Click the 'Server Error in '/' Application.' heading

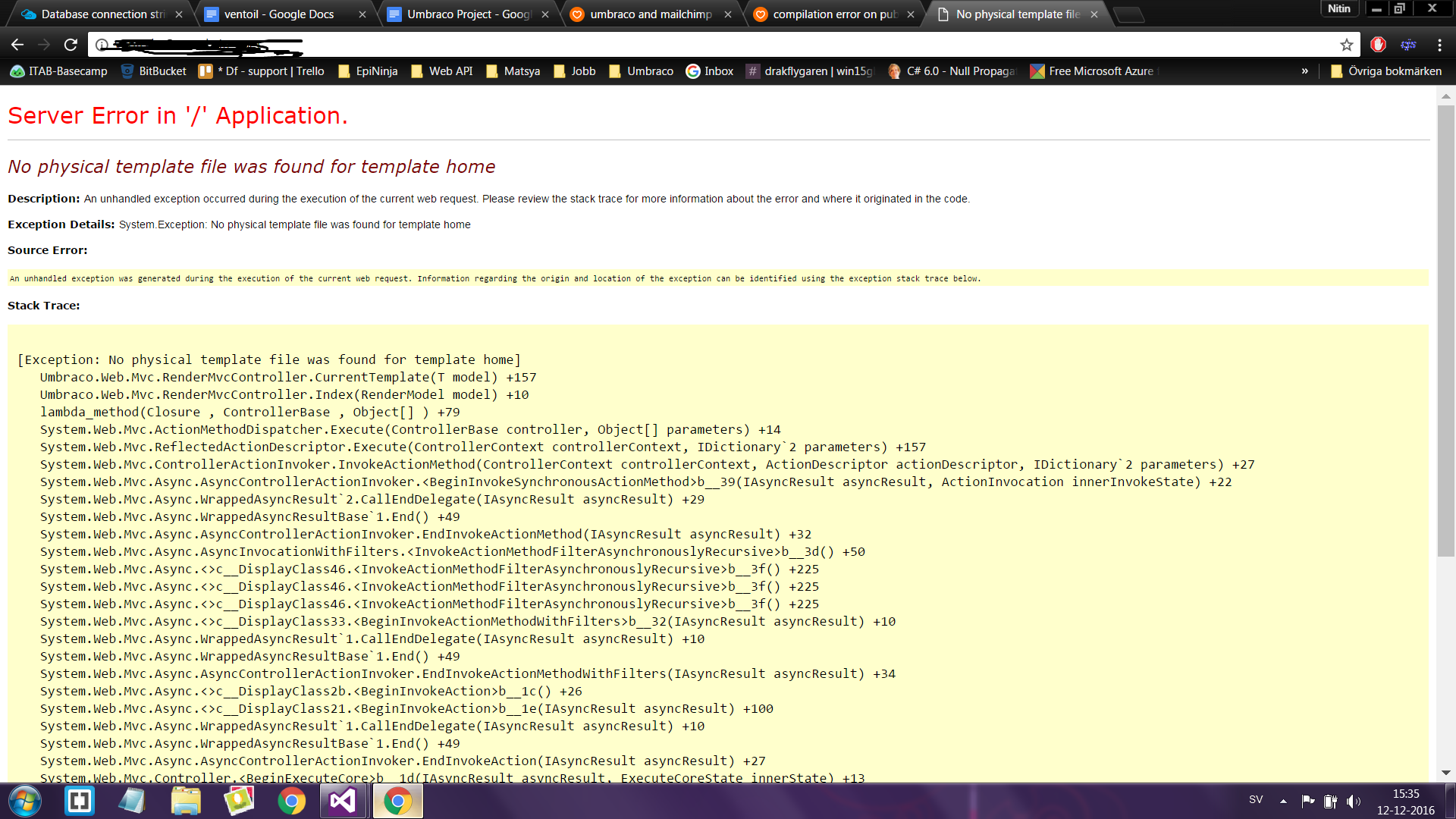click(x=177, y=115)
